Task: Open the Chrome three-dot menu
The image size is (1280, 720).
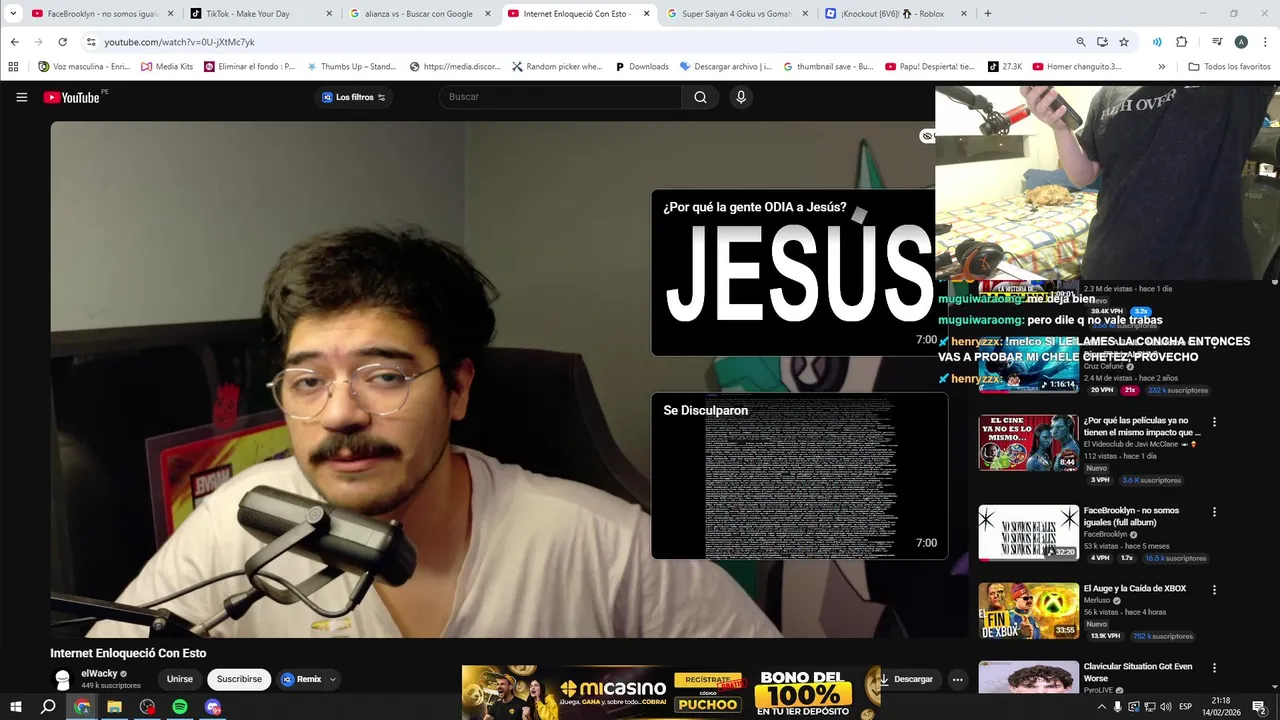Action: [x=1264, y=42]
